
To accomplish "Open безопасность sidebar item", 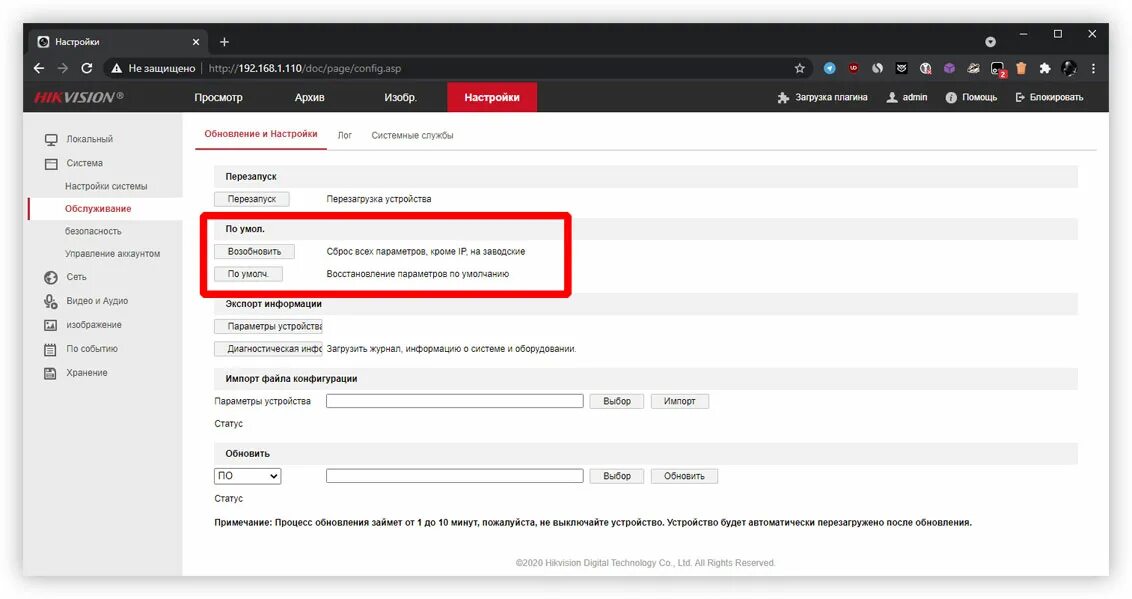I will click(x=93, y=232).
